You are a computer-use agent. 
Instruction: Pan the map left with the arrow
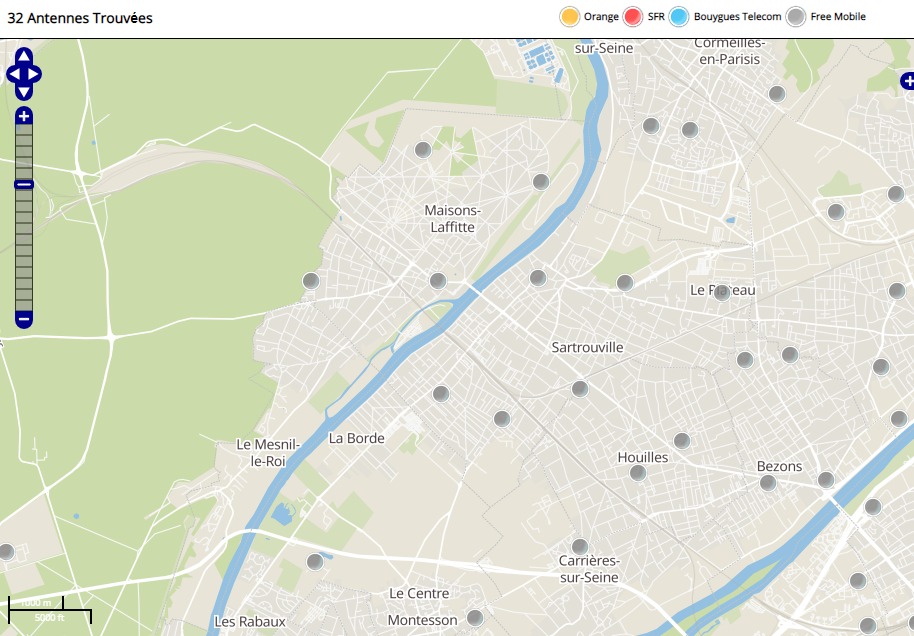13,74
